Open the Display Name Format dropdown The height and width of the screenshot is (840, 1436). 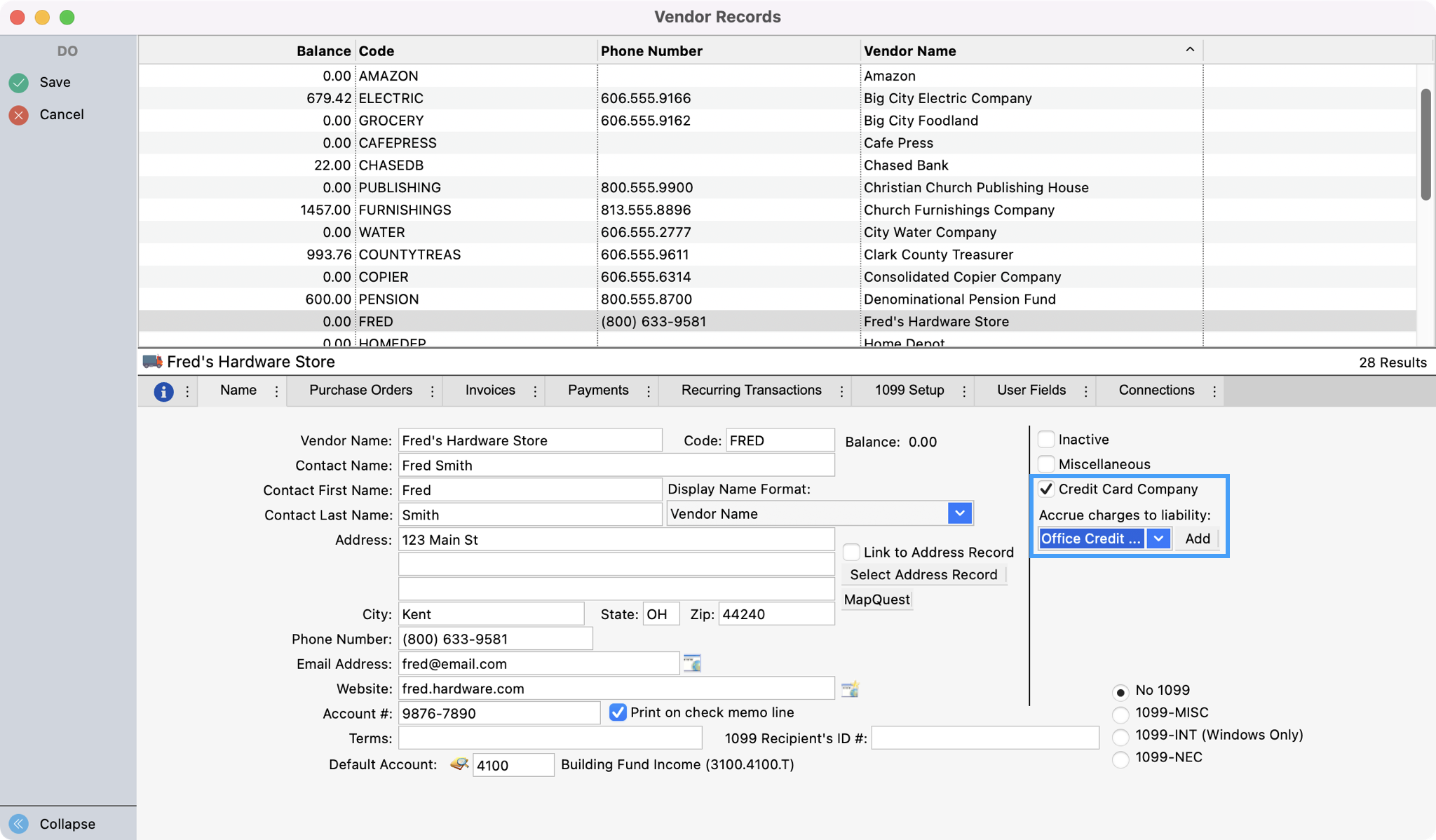pos(959,513)
